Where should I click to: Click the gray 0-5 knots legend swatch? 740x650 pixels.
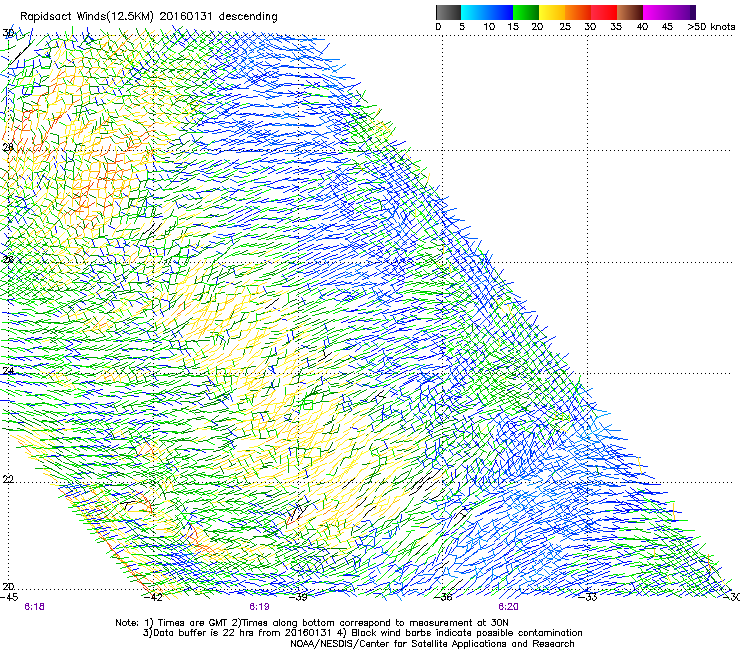(x=448, y=12)
